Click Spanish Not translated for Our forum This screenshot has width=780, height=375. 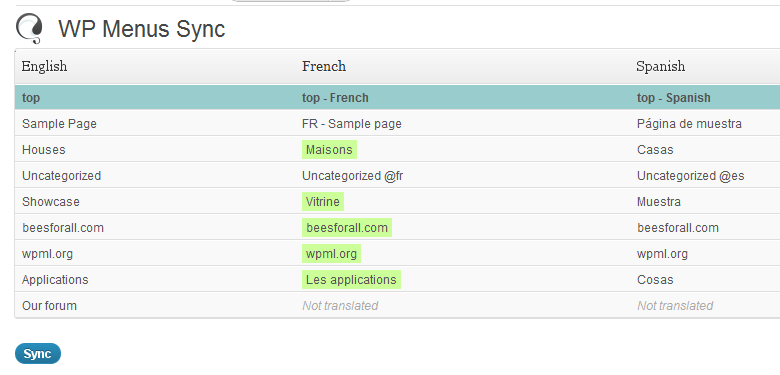[675, 305]
